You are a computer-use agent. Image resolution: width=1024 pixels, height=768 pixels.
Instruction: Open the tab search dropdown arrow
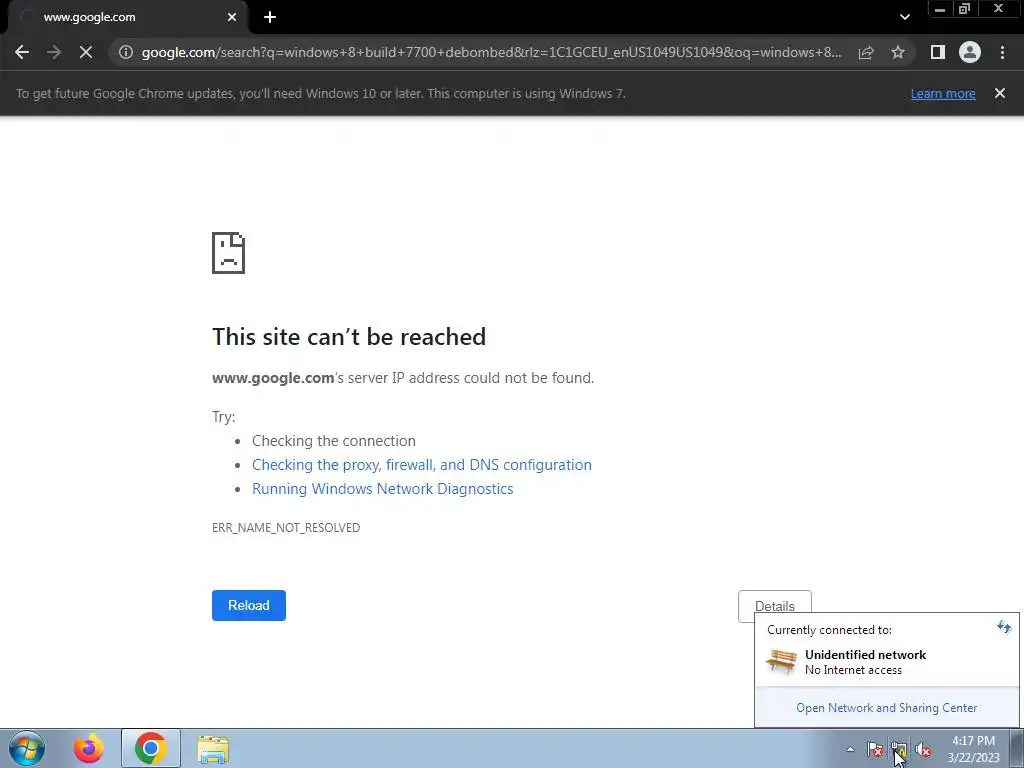click(x=904, y=17)
